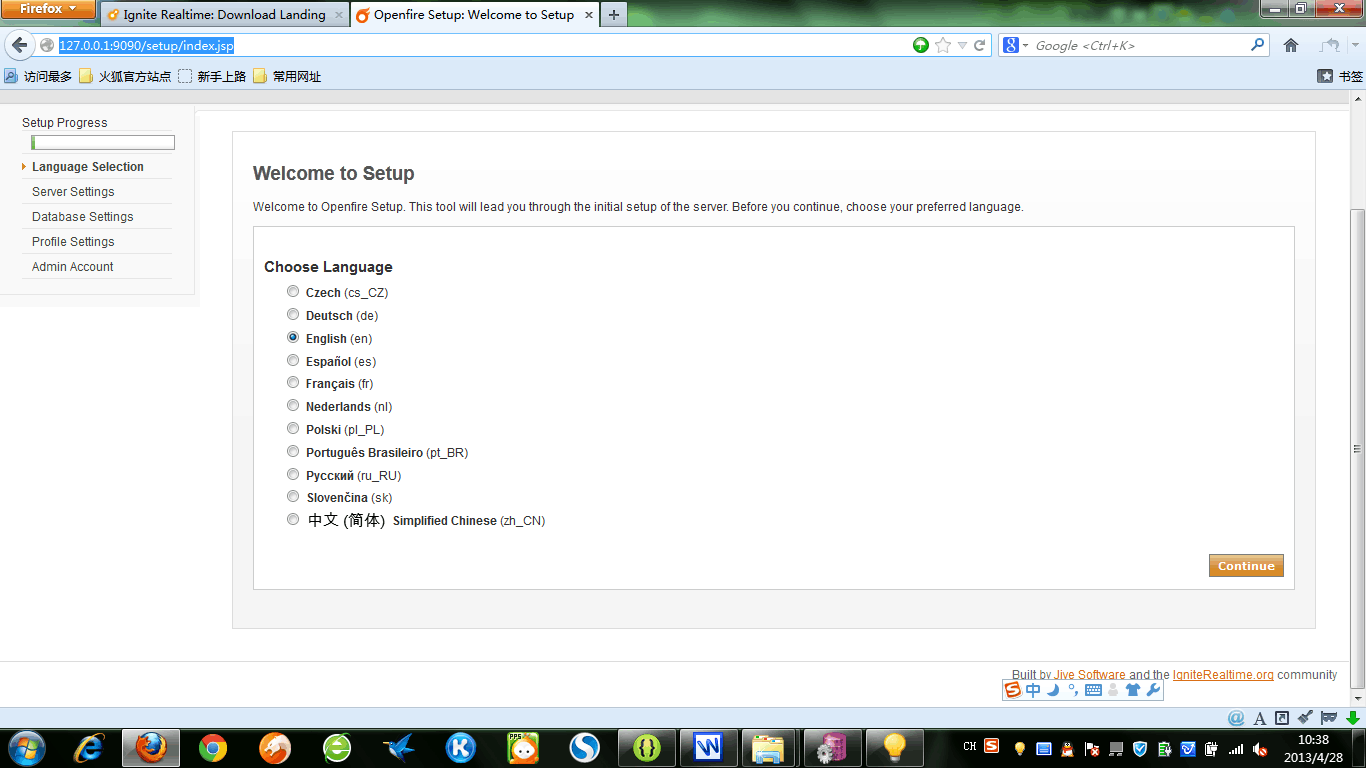Open Internet Explorer from the taskbar
The width and height of the screenshot is (1366, 768).
pos(89,747)
